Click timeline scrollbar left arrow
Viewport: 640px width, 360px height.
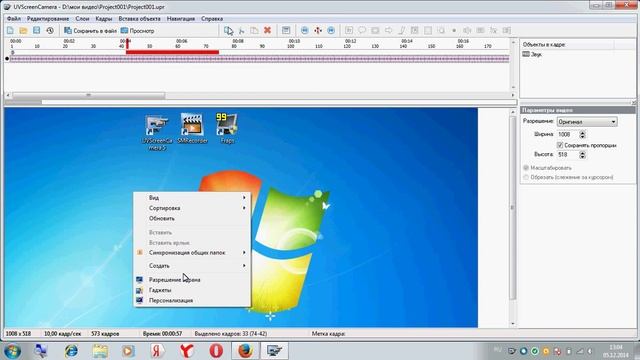[x=8, y=95]
